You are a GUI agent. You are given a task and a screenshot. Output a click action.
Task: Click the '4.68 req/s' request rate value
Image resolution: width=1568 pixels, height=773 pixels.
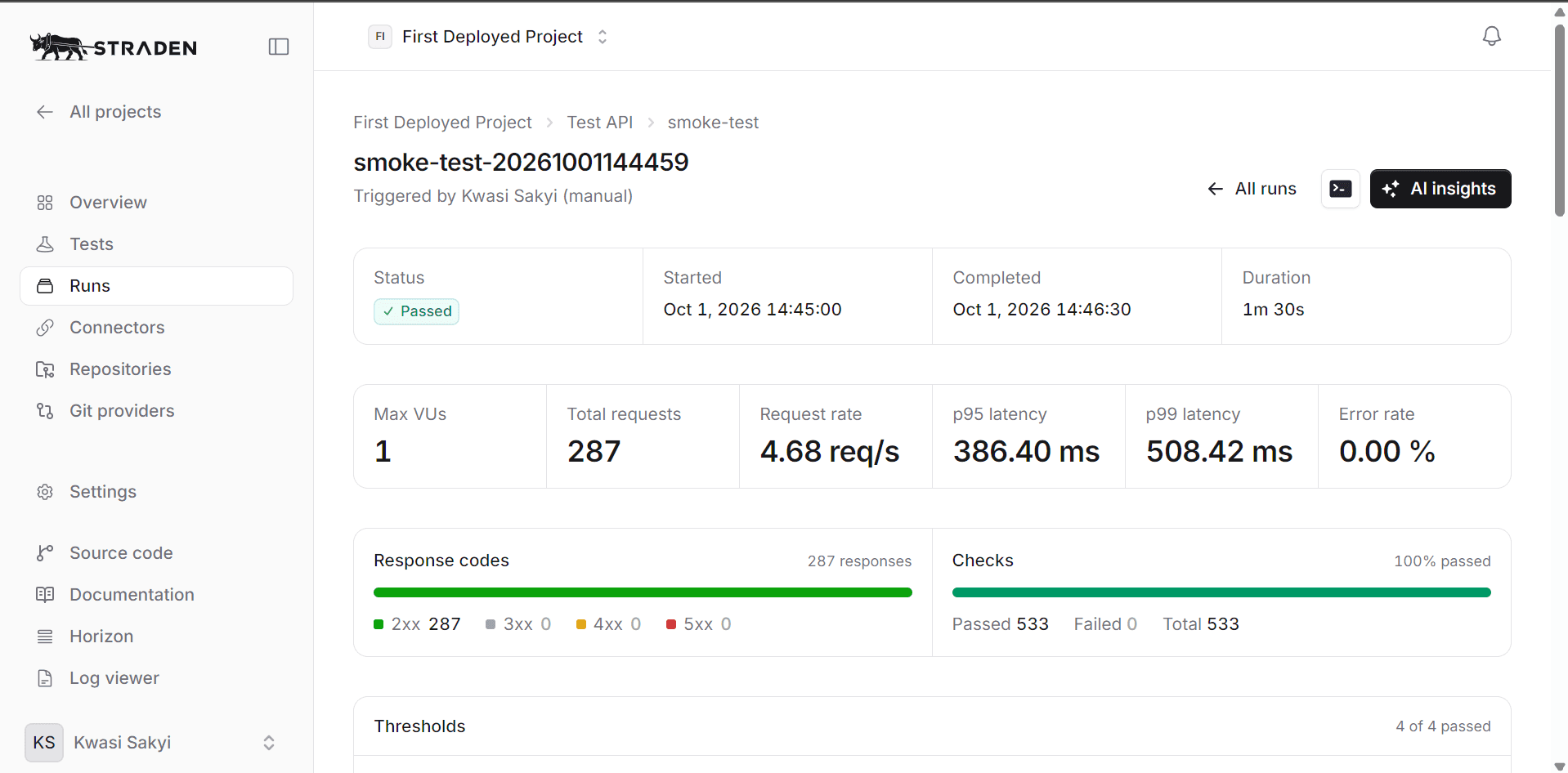[830, 452]
